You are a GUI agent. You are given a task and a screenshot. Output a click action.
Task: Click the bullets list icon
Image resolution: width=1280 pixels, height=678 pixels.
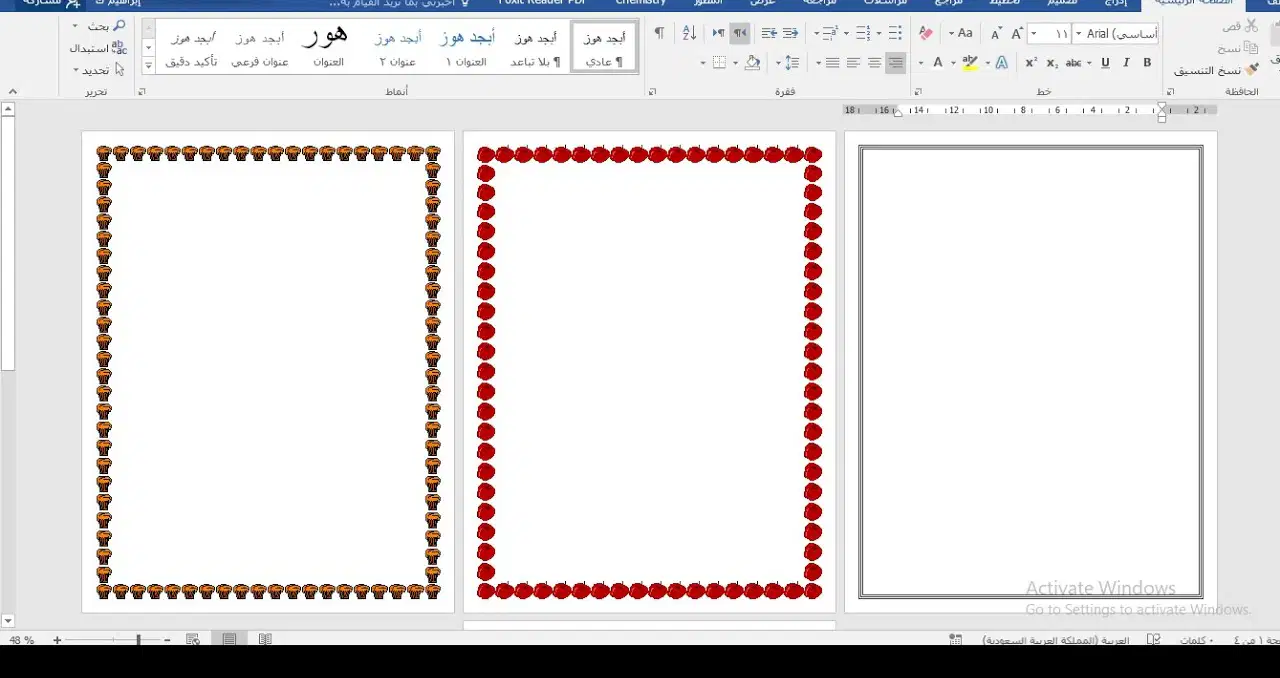click(894, 34)
